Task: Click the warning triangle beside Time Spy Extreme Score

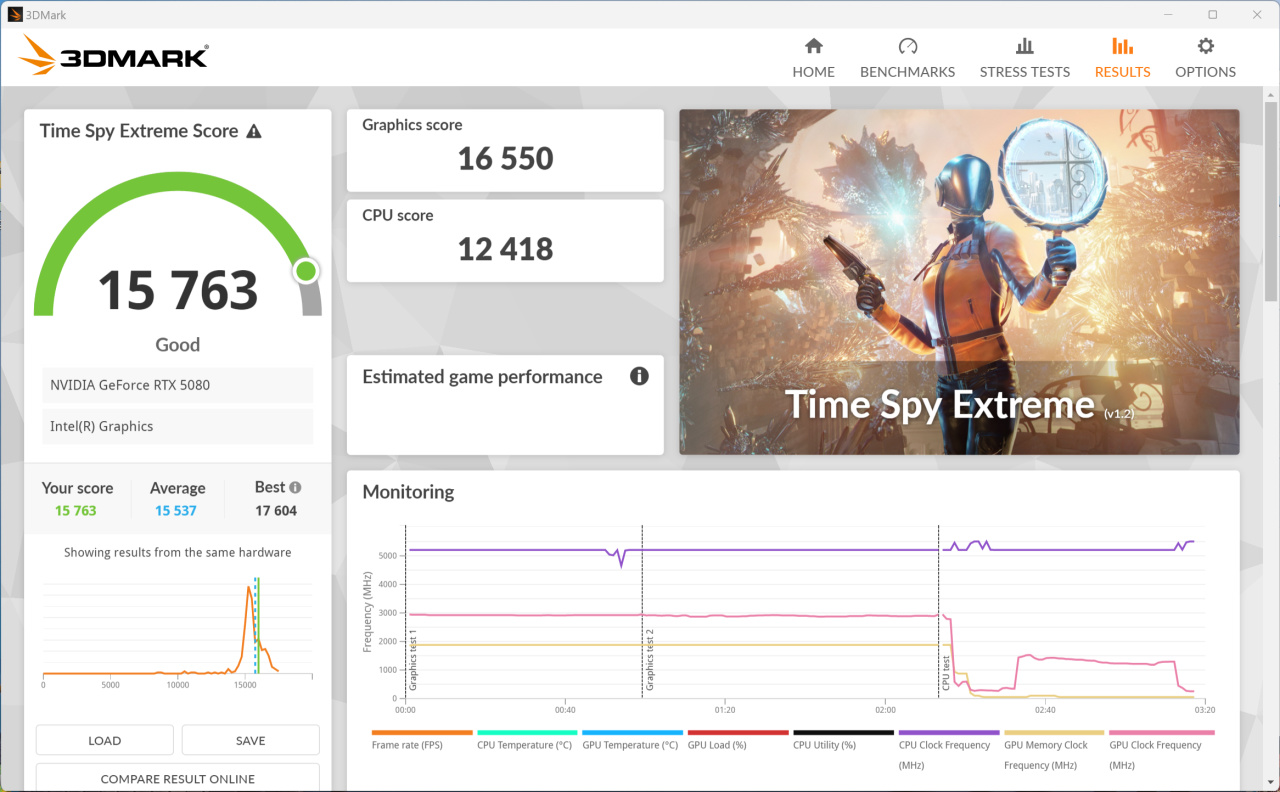Action: [254, 131]
